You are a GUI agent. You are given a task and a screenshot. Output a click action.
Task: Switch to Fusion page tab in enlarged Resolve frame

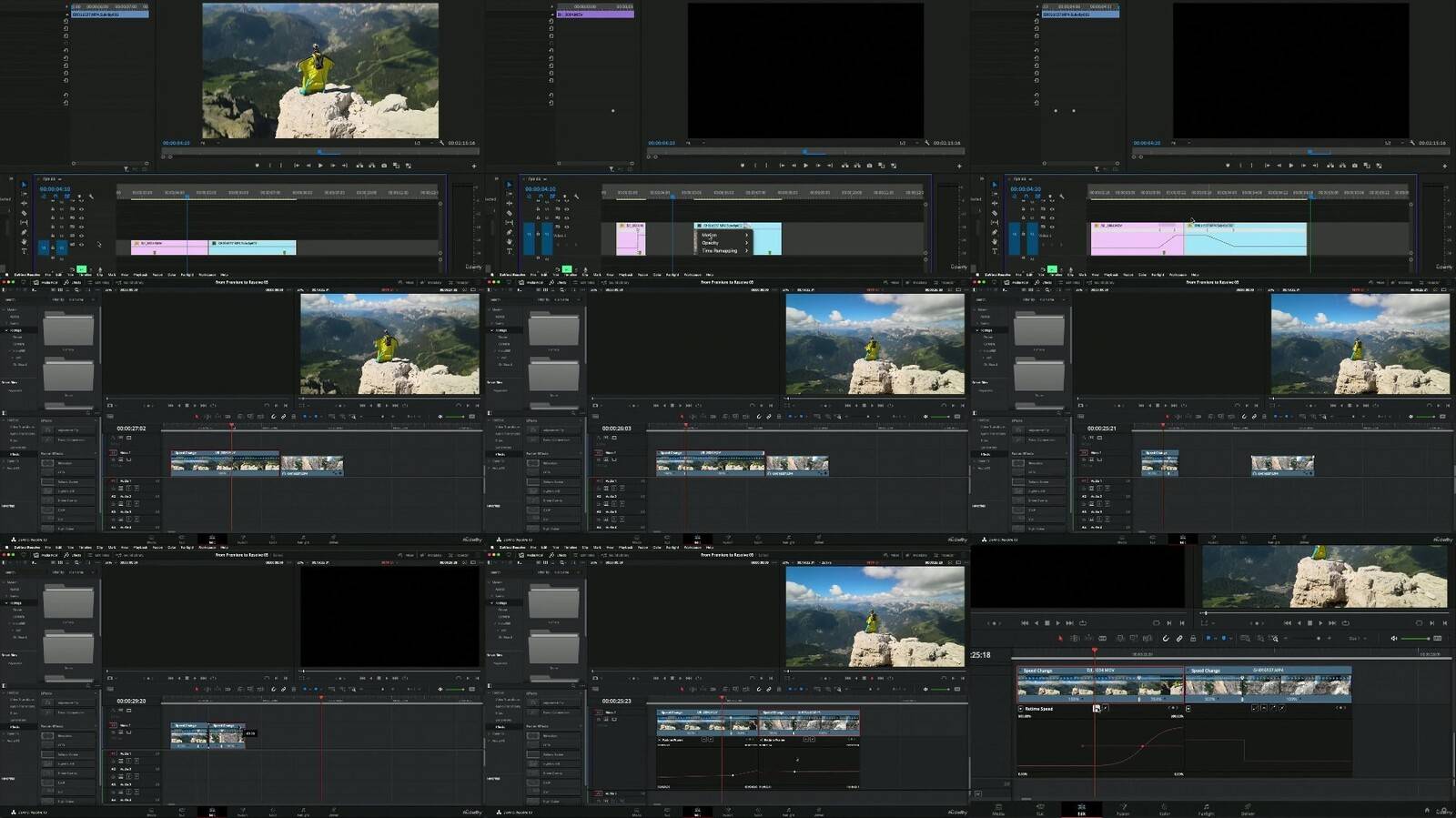(x=1123, y=810)
